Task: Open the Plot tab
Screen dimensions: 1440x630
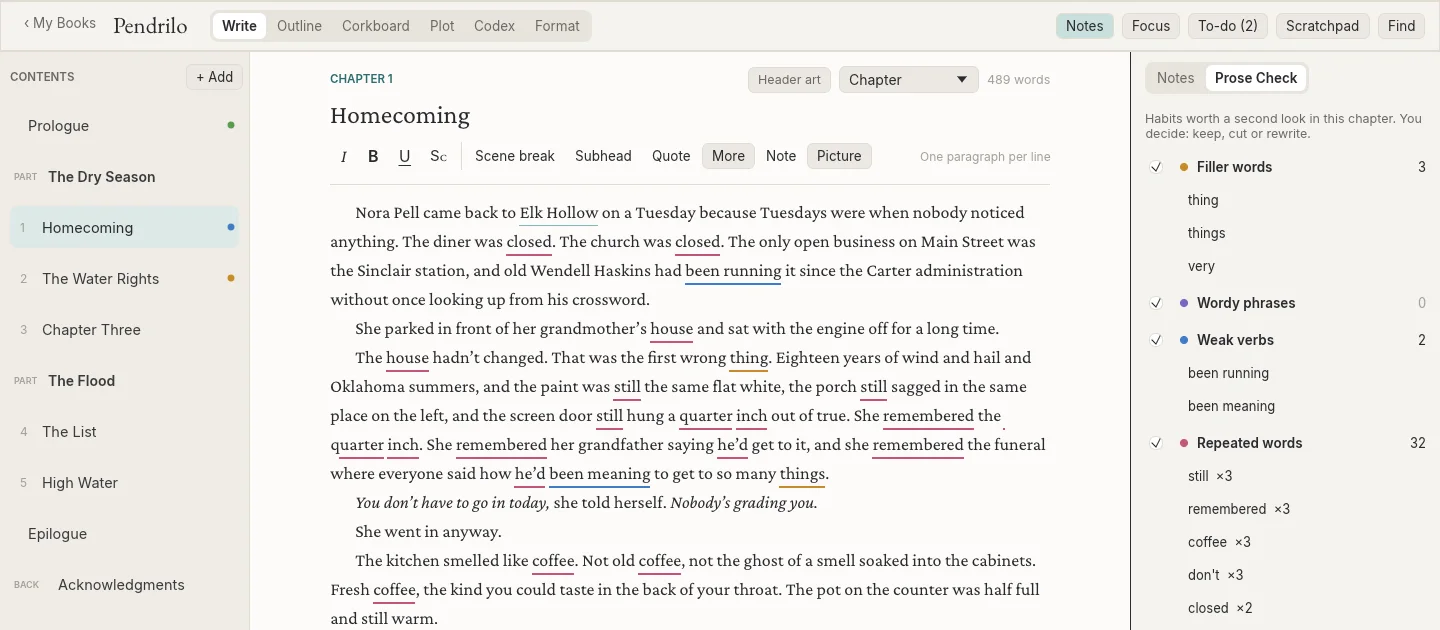Action: click(x=442, y=26)
